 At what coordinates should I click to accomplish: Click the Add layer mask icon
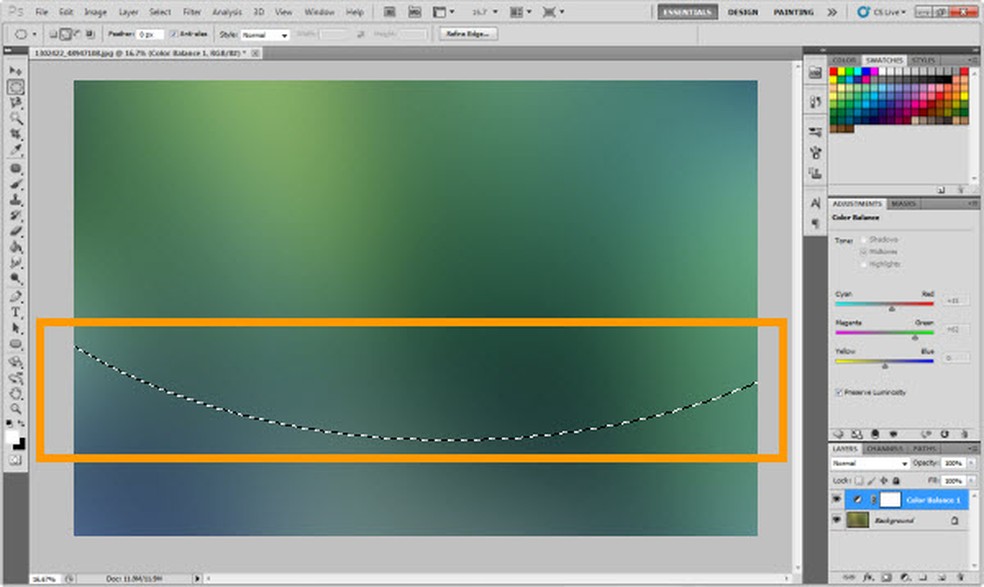887,577
